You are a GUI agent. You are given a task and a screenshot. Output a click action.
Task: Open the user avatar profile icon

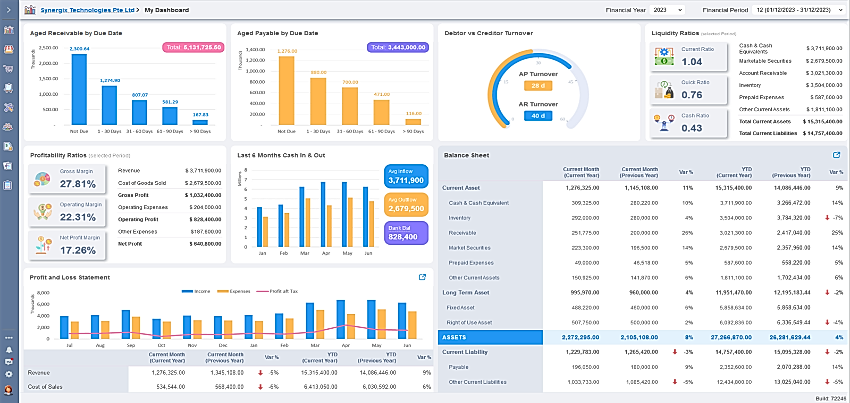tap(8, 389)
